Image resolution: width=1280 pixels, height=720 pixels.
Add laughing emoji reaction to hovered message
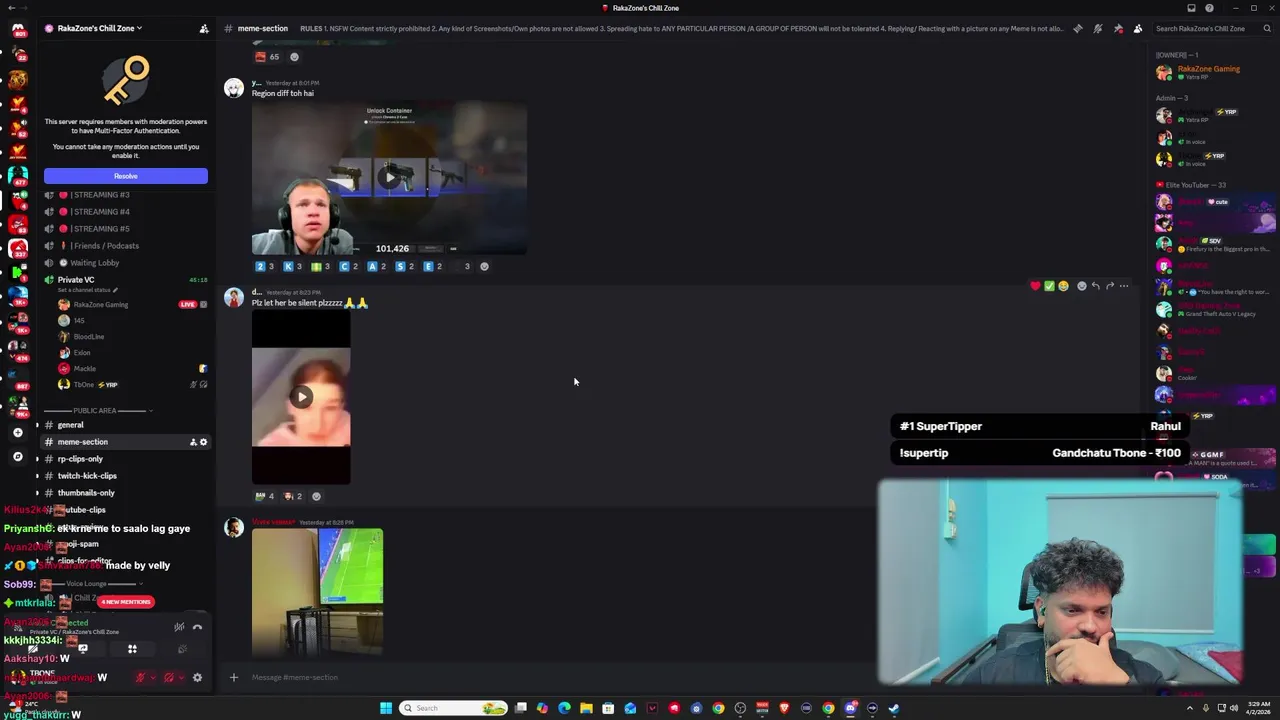pos(1063,286)
